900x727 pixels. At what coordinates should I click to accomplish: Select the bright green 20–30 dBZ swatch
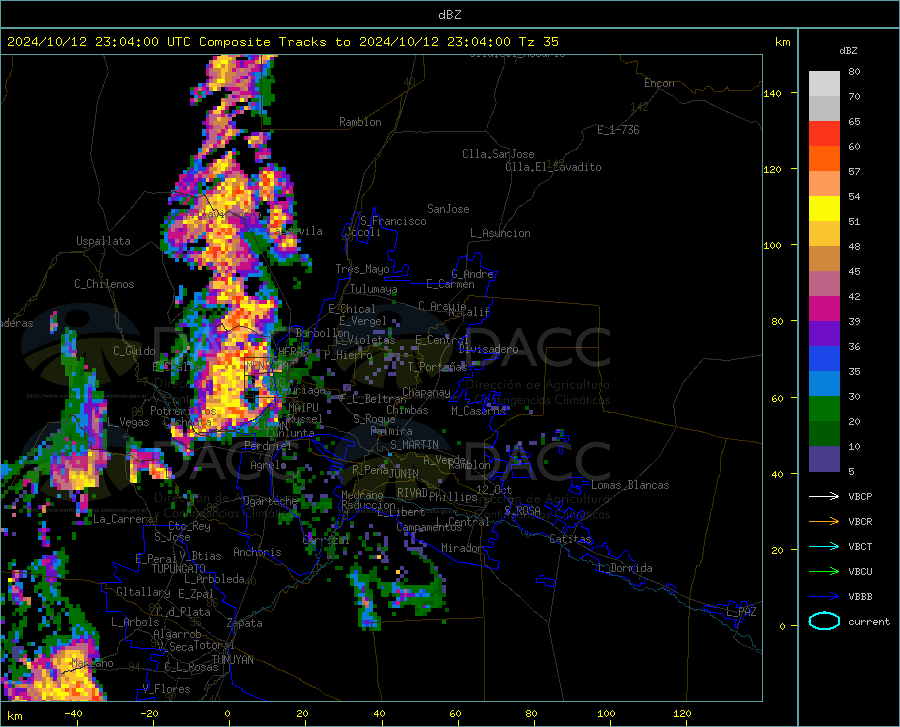click(x=824, y=409)
